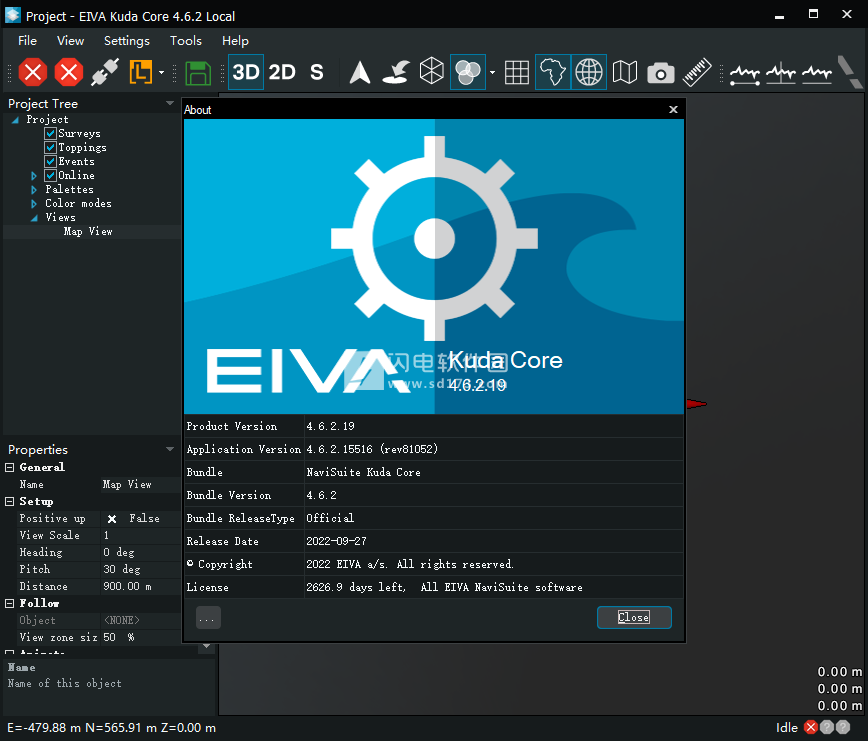The image size is (868, 741).
Task: Expand the Online tree node arrow
Action: [x=34, y=176]
